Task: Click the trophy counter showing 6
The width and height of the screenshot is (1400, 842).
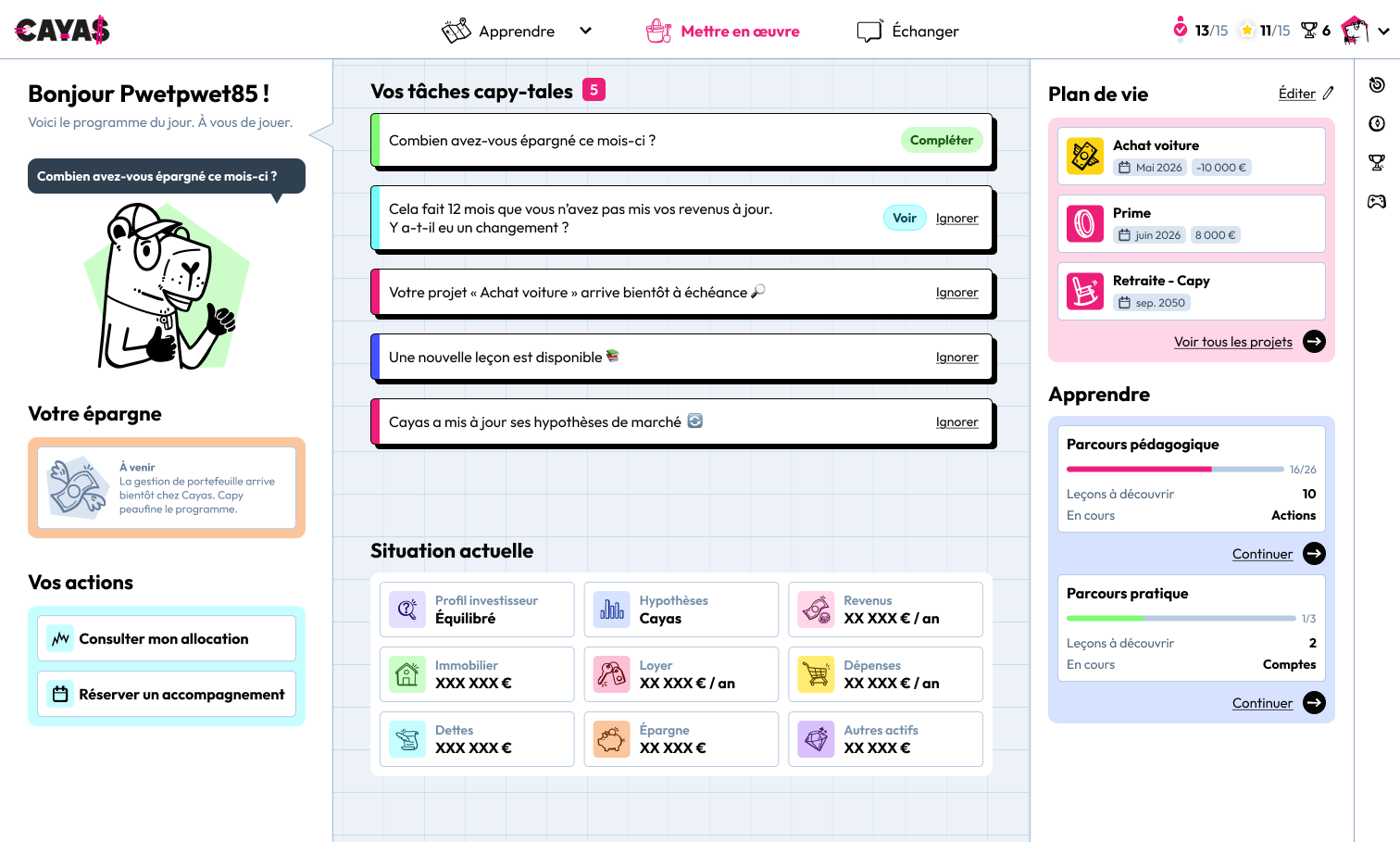Action: coord(1315,30)
